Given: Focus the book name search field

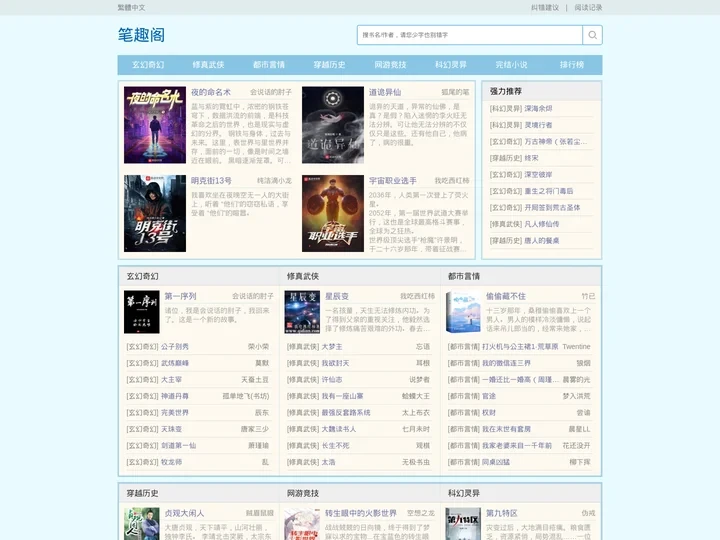Looking at the screenshot, I should (470, 35).
